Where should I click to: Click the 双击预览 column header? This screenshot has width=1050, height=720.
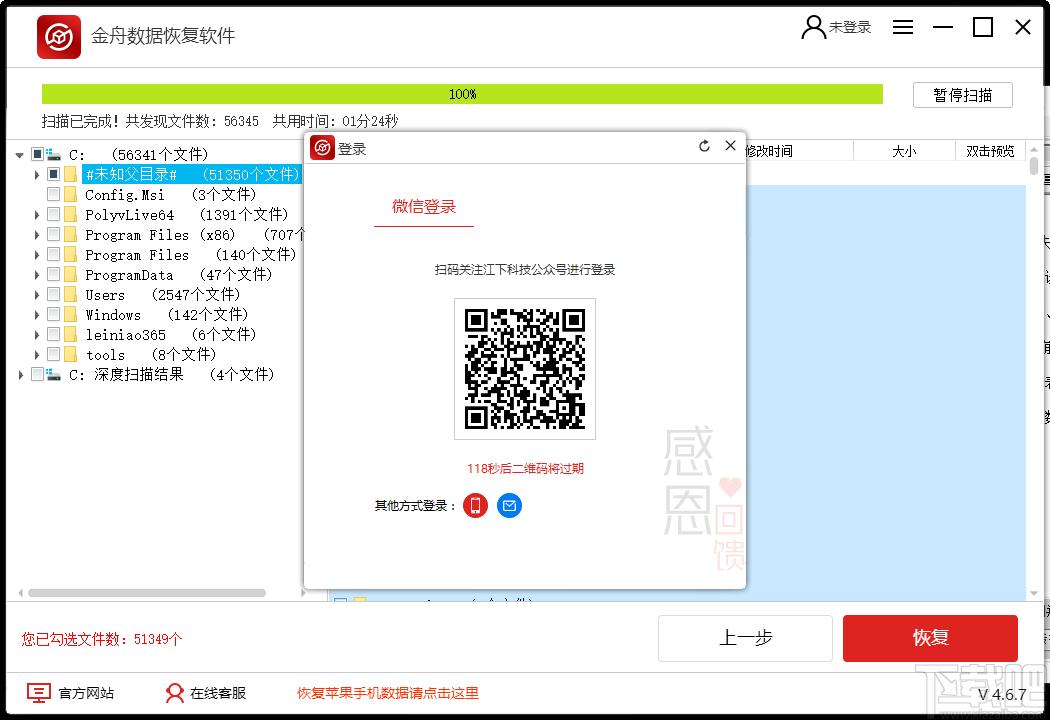pyautogui.click(x=990, y=151)
